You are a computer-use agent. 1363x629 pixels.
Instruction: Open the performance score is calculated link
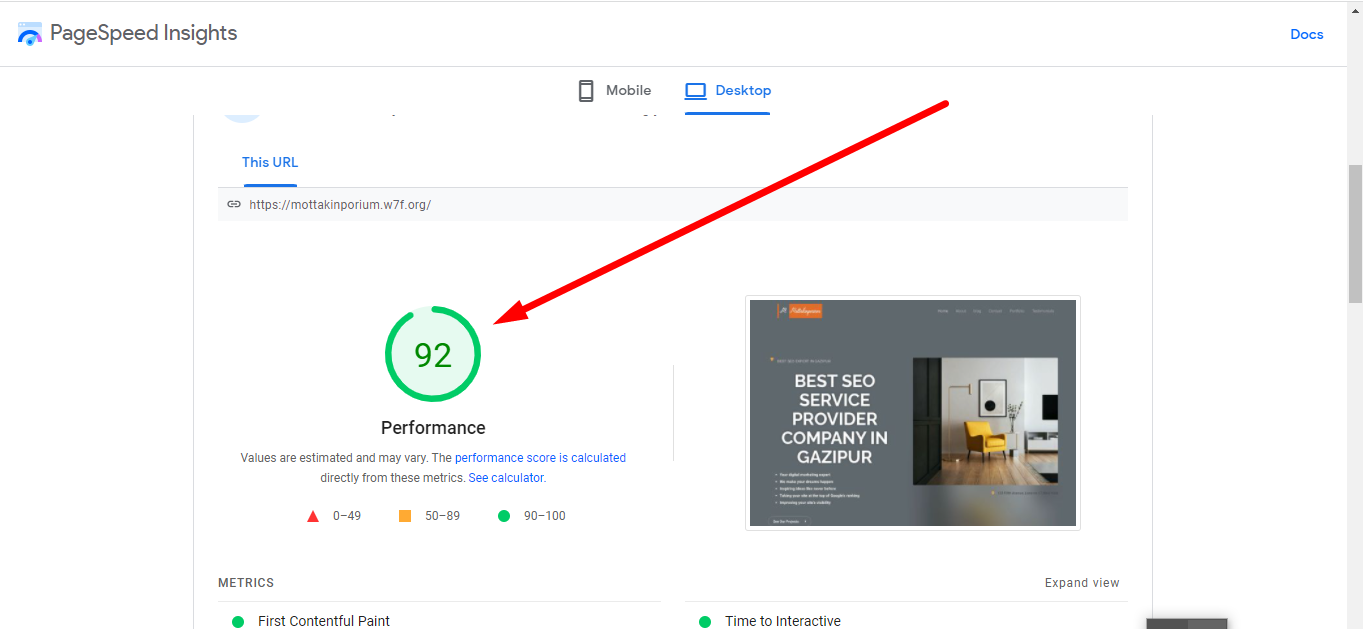point(541,457)
